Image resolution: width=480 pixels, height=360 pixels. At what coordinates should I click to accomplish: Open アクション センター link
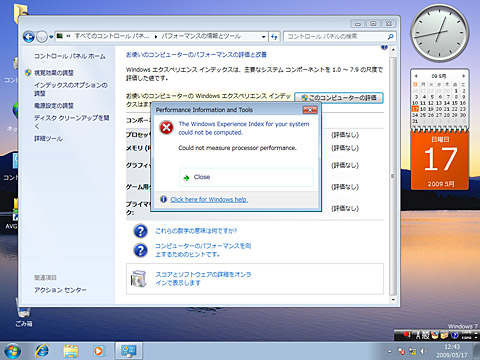click(60, 290)
